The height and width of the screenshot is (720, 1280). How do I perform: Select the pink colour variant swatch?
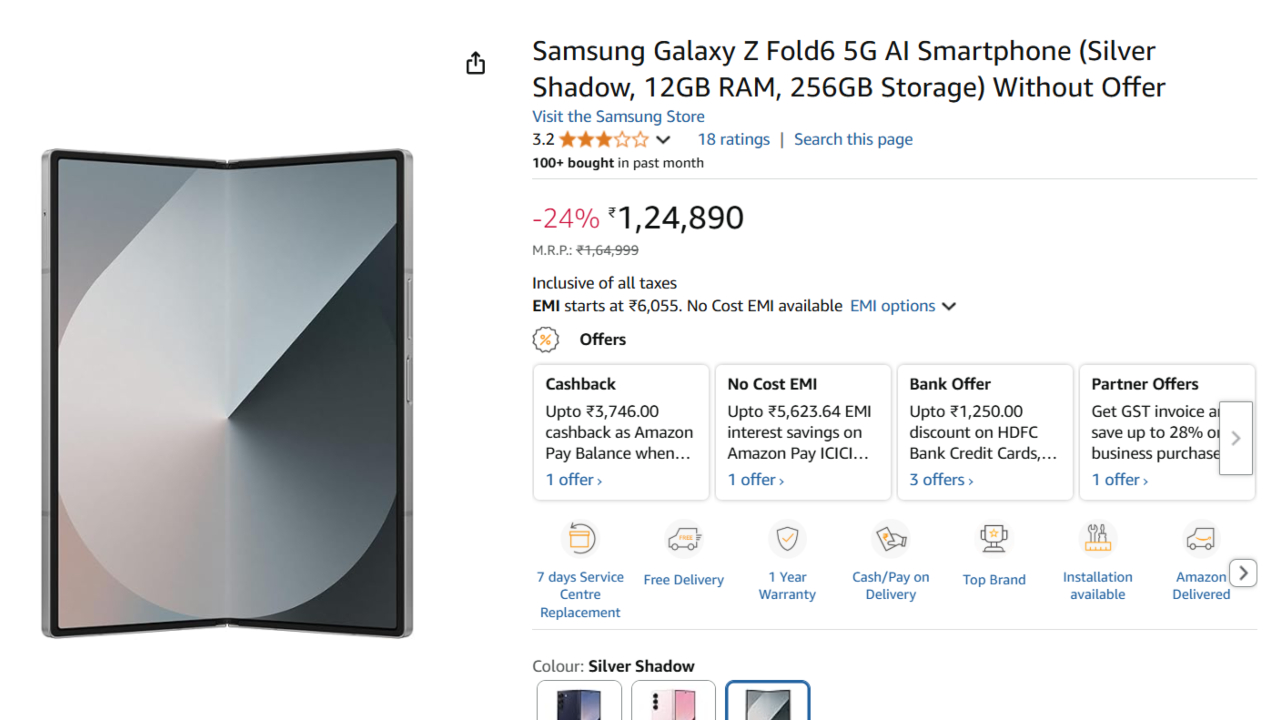[673, 701]
